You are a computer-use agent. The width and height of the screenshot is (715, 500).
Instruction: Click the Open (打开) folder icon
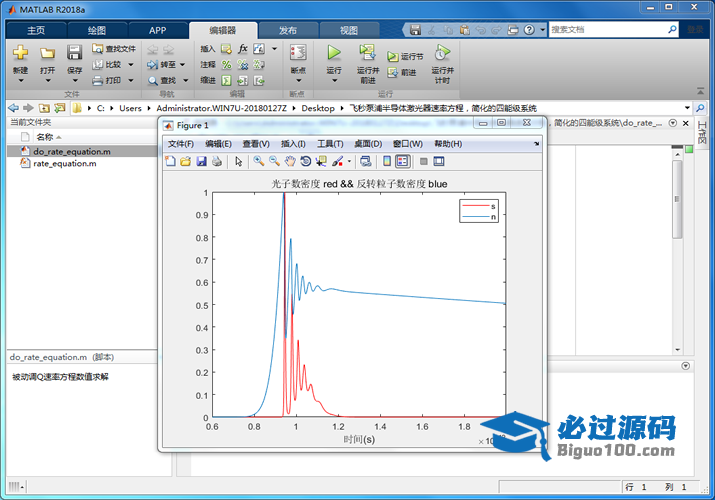47,53
